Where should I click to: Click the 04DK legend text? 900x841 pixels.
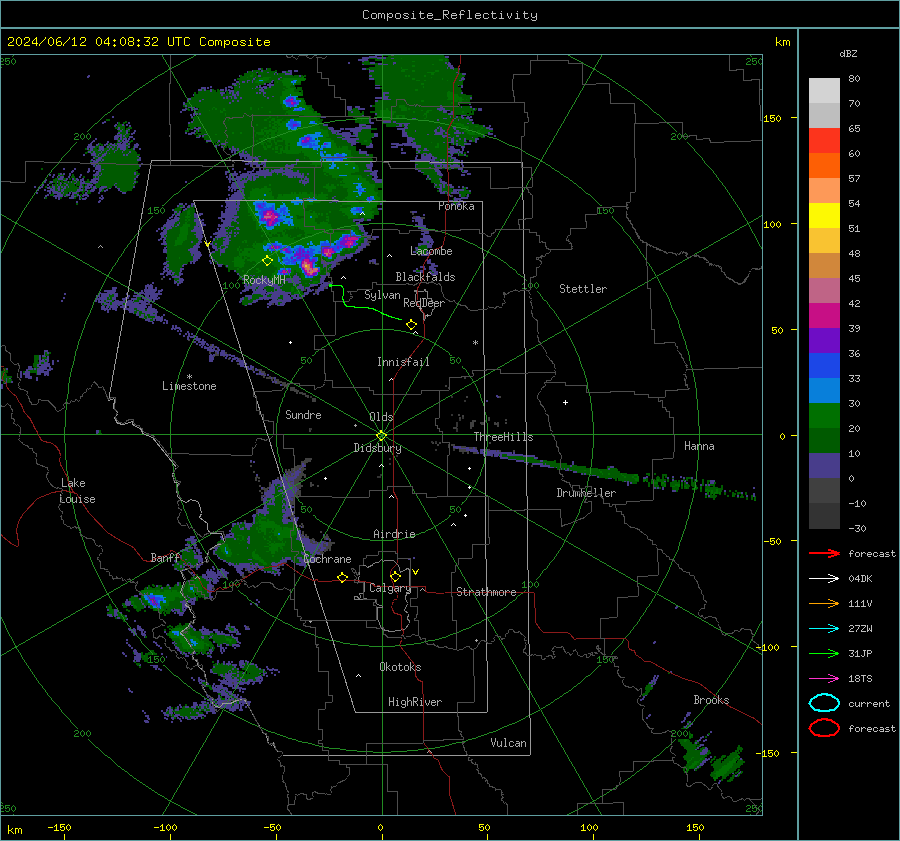point(860,579)
